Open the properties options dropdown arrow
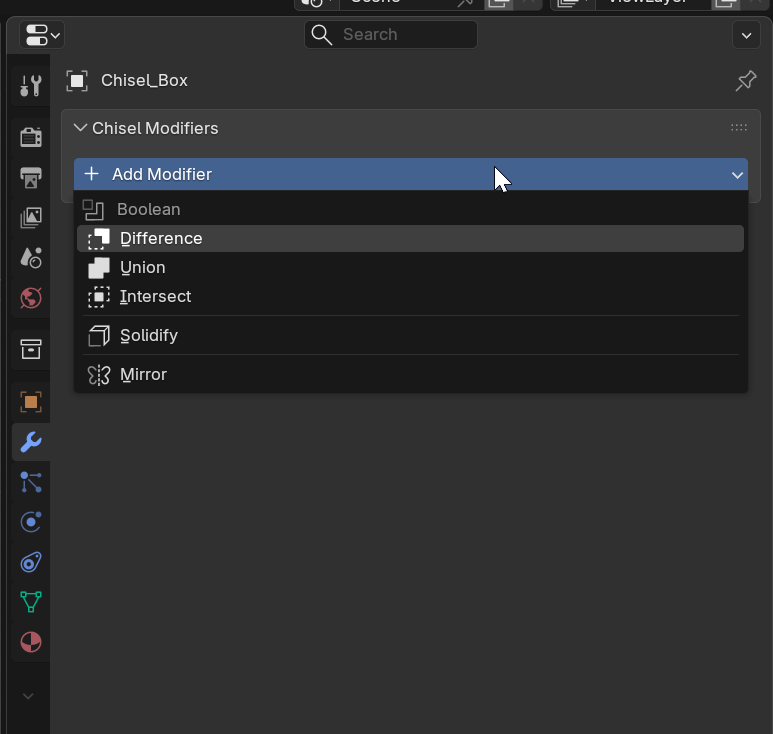Screen dimensions: 773x734 (x=746, y=35)
